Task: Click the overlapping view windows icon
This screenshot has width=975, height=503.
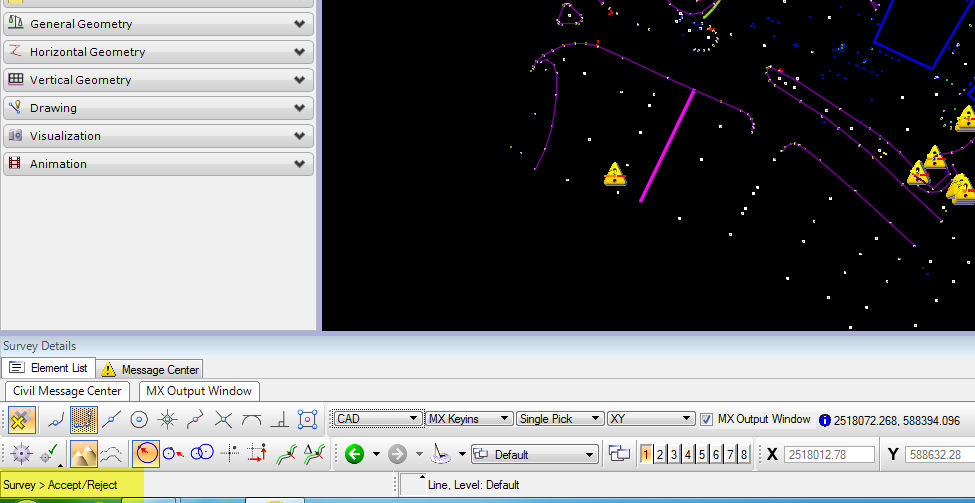Action: point(619,455)
